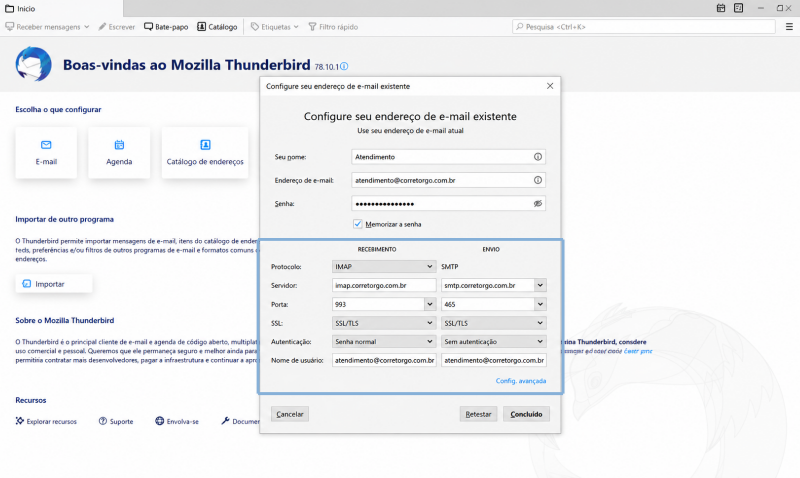The width and height of the screenshot is (800, 478).
Task: Click the Retestar button
Action: pos(478,414)
